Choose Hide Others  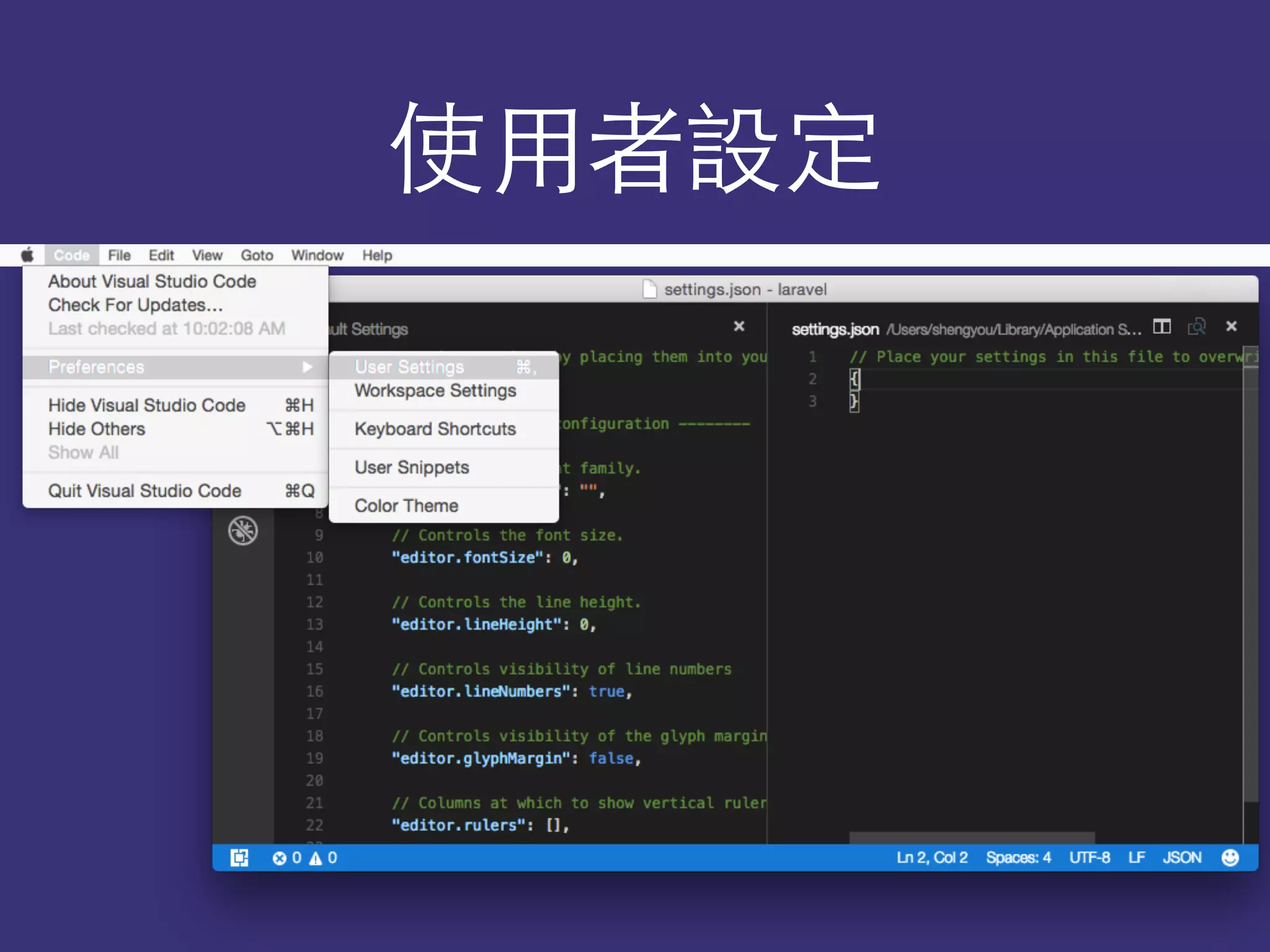click(175, 429)
